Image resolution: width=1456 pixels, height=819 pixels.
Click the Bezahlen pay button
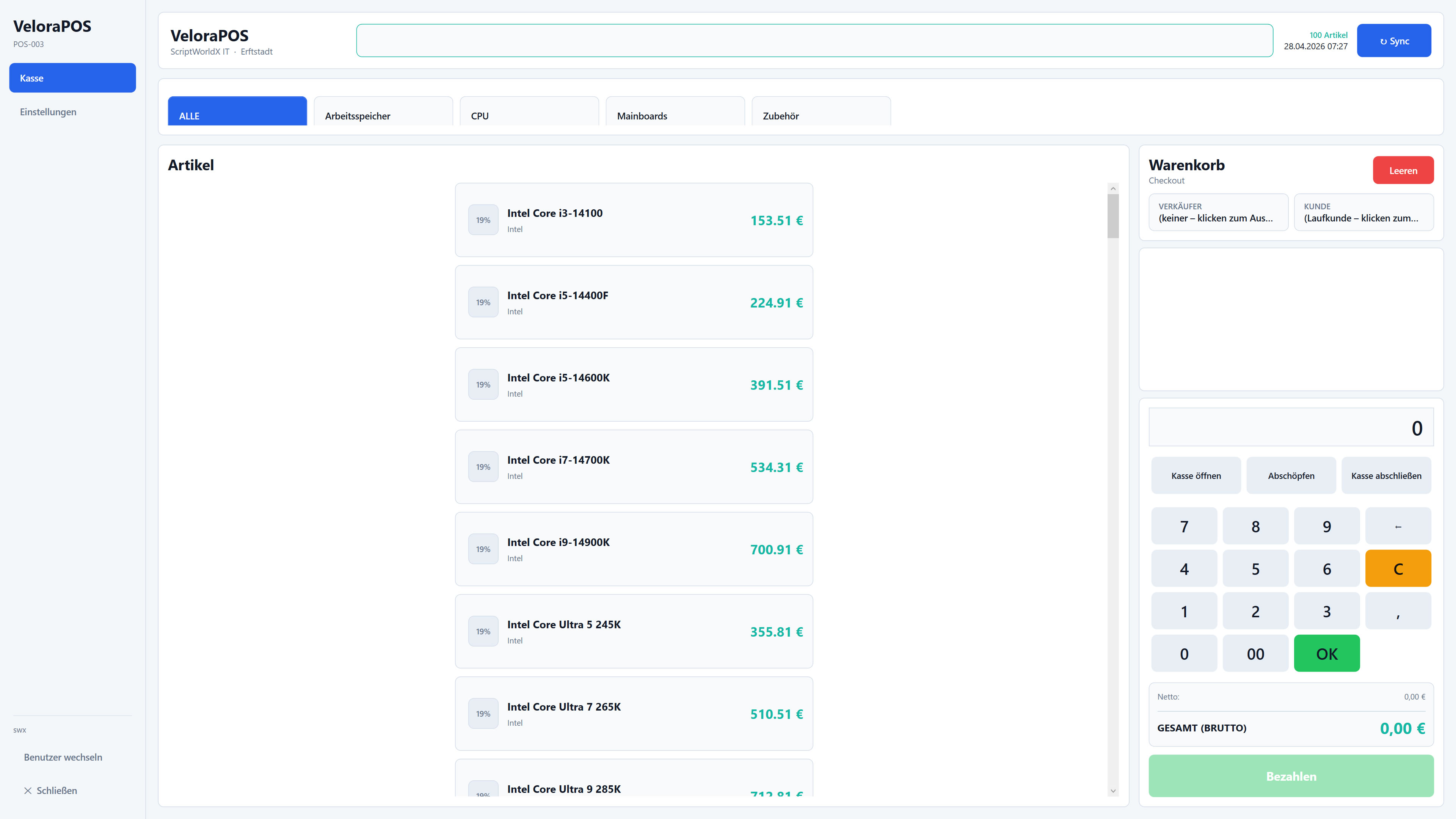(1291, 776)
